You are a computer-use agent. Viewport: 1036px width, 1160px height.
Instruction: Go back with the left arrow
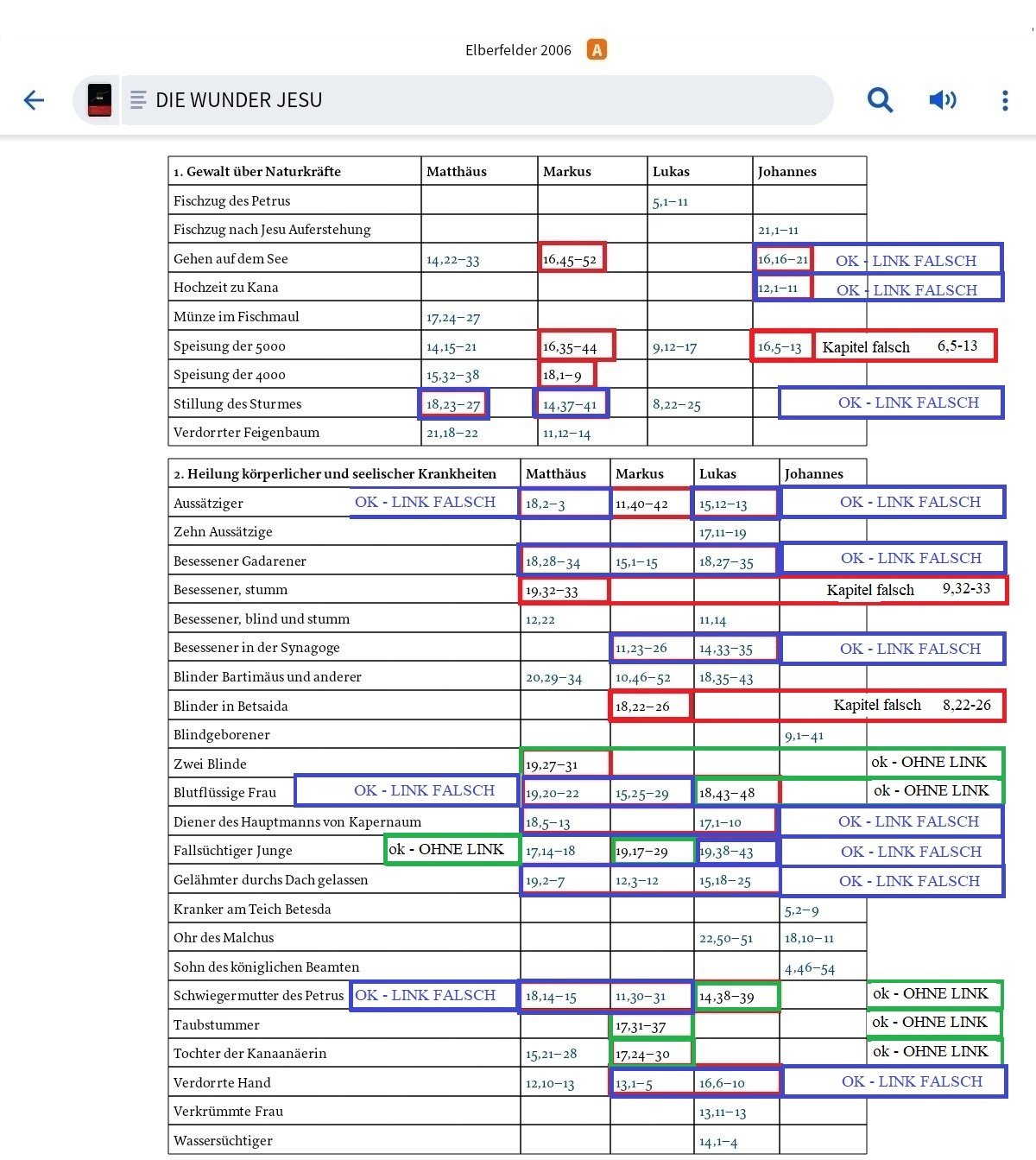pos(34,100)
